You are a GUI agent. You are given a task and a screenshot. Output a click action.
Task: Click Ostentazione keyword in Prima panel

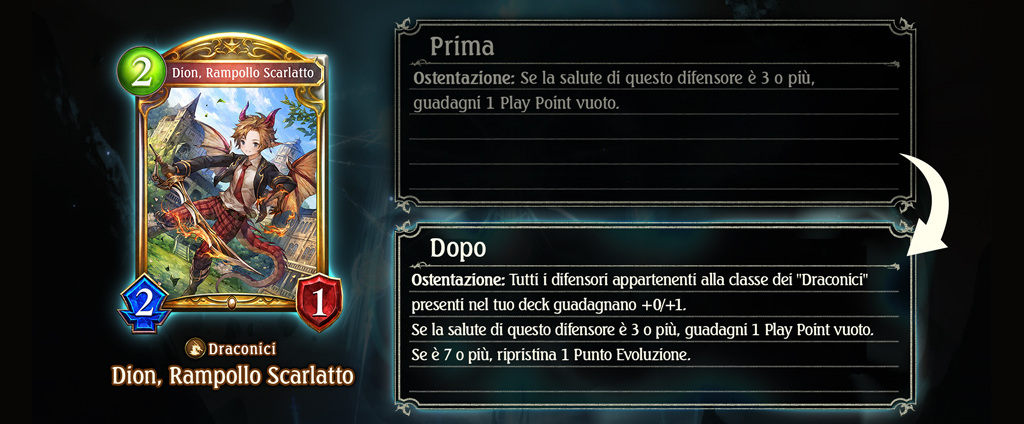point(464,80)
